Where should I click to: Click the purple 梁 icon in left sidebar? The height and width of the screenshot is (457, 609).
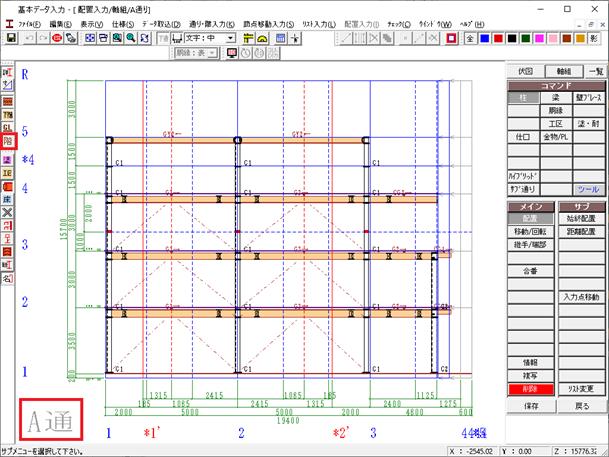[8, 160]
